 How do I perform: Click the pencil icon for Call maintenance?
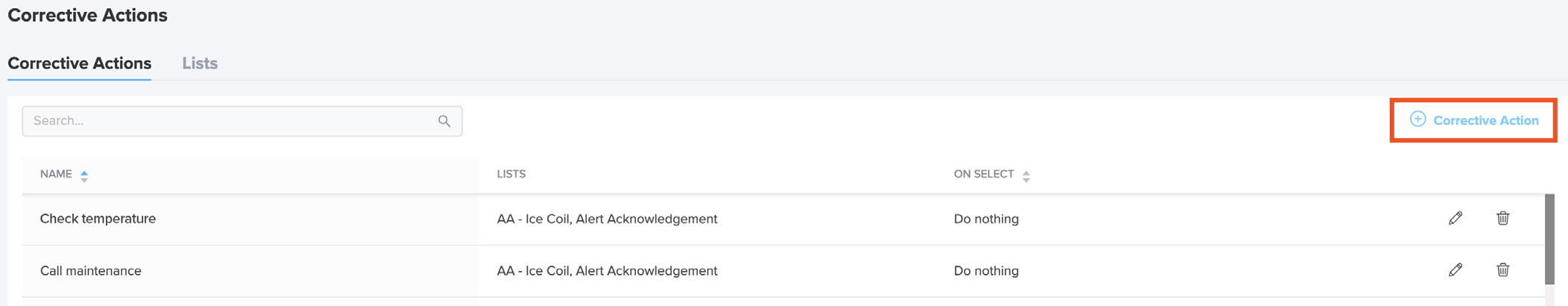click(1455, 269)
